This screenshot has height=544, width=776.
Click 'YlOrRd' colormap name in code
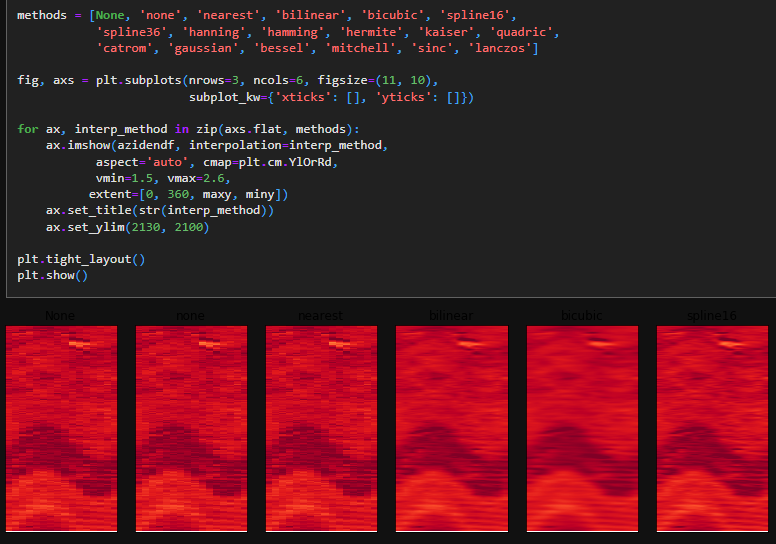[x=310, y=162]
